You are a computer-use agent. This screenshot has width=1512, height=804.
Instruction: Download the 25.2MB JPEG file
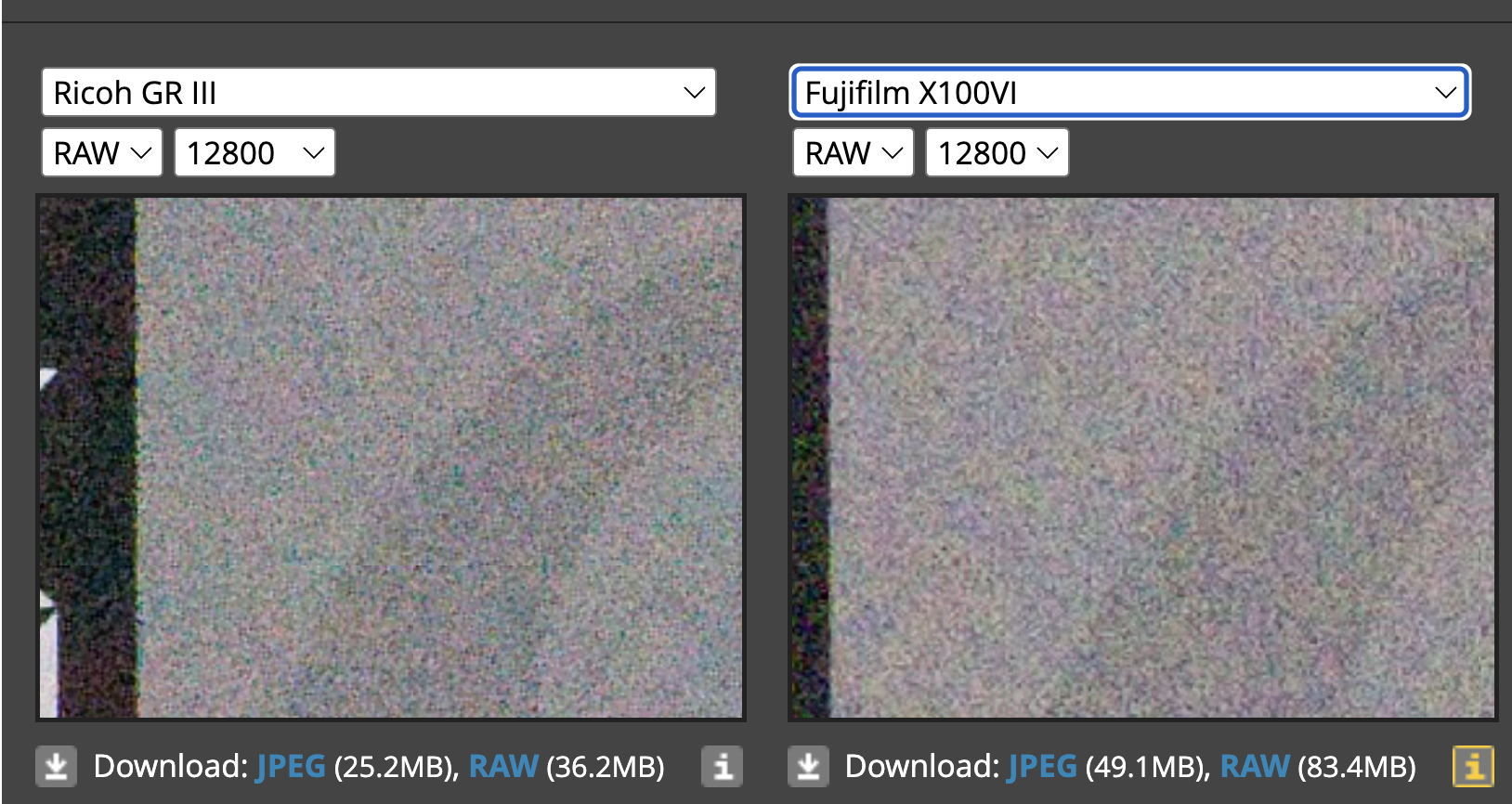[x=291, y=767]
